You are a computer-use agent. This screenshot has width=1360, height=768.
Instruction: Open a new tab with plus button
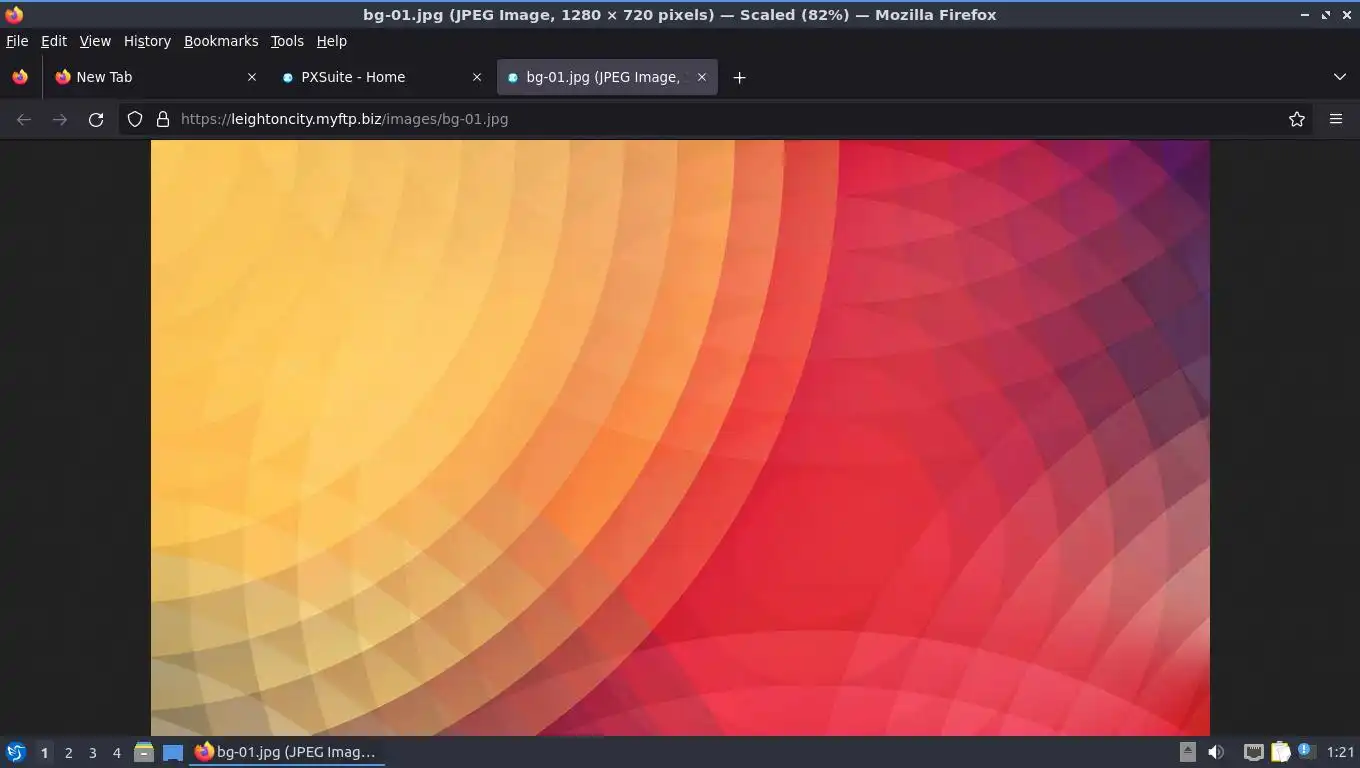(739, 77)
